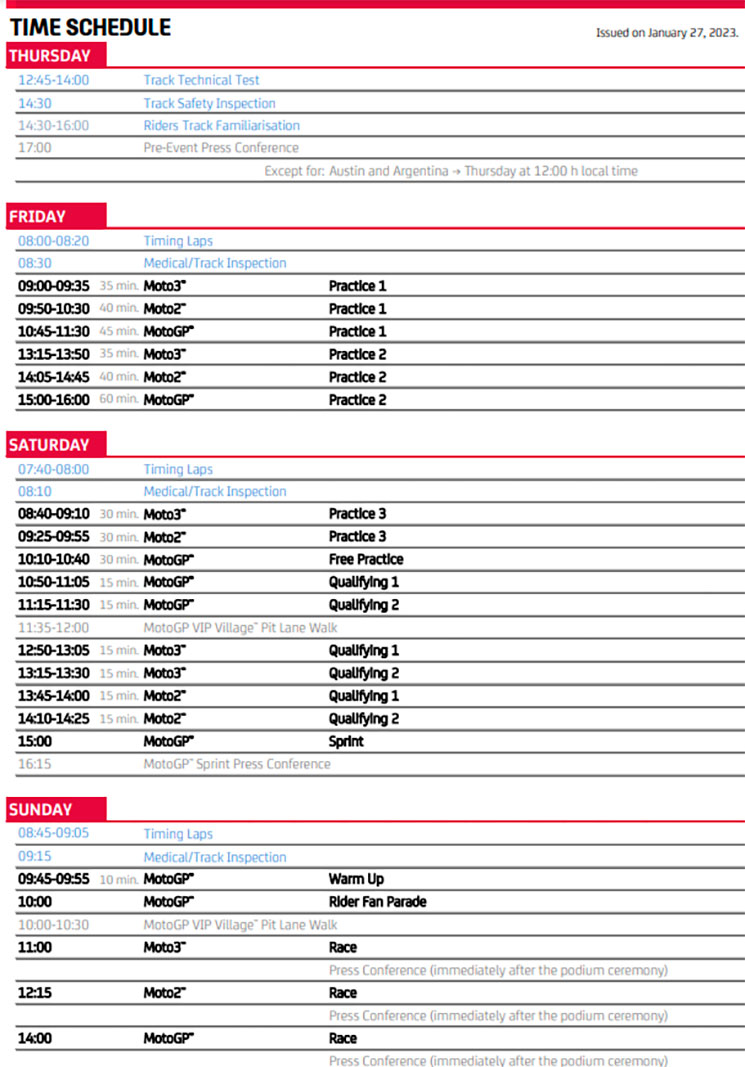This screenshot has height=1067, width=745.
Task: Click 'MotoGP' in the 10:45-11:30 row
Action: [x=168, y=331]
